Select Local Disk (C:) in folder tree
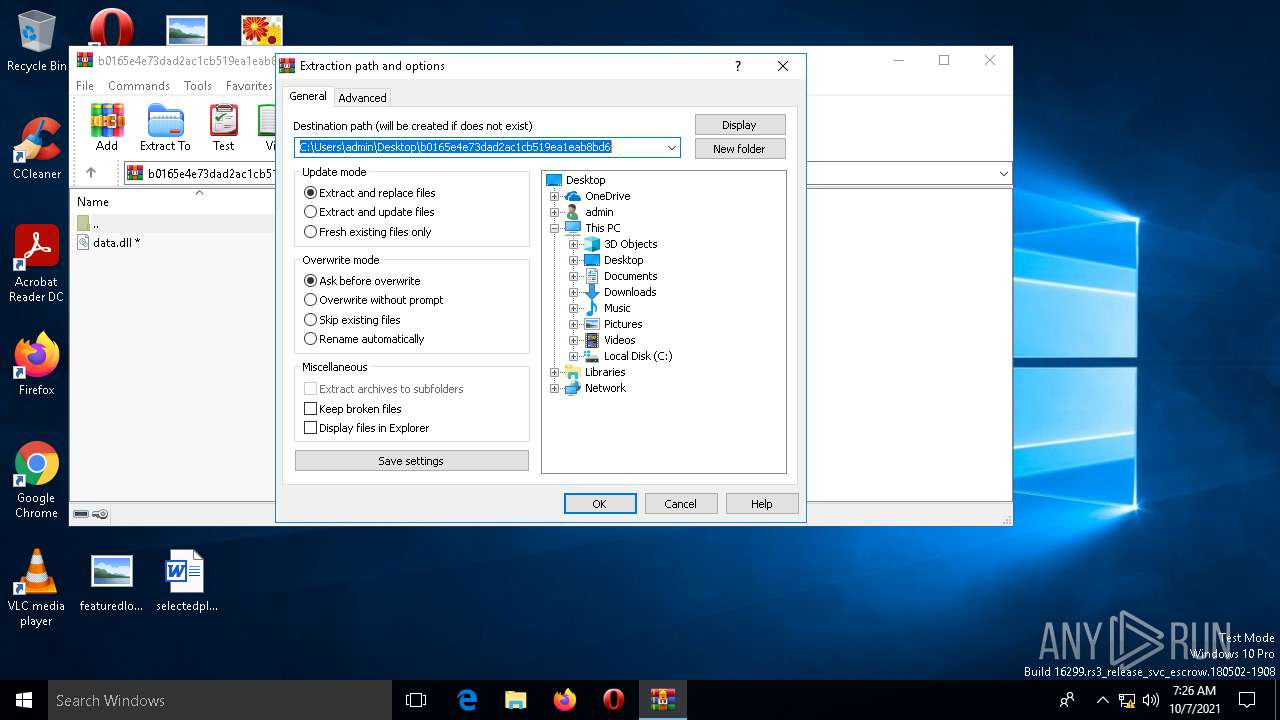The image size is (1280, 720). click(637, 356)
